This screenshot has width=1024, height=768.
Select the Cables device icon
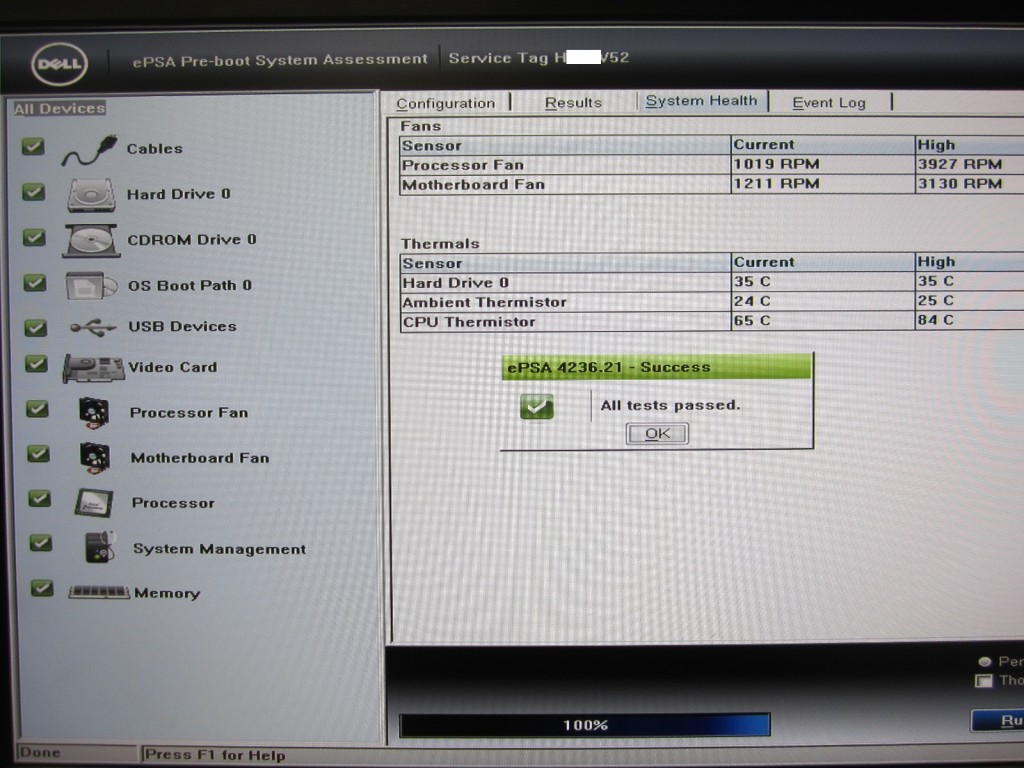point(90,151)
